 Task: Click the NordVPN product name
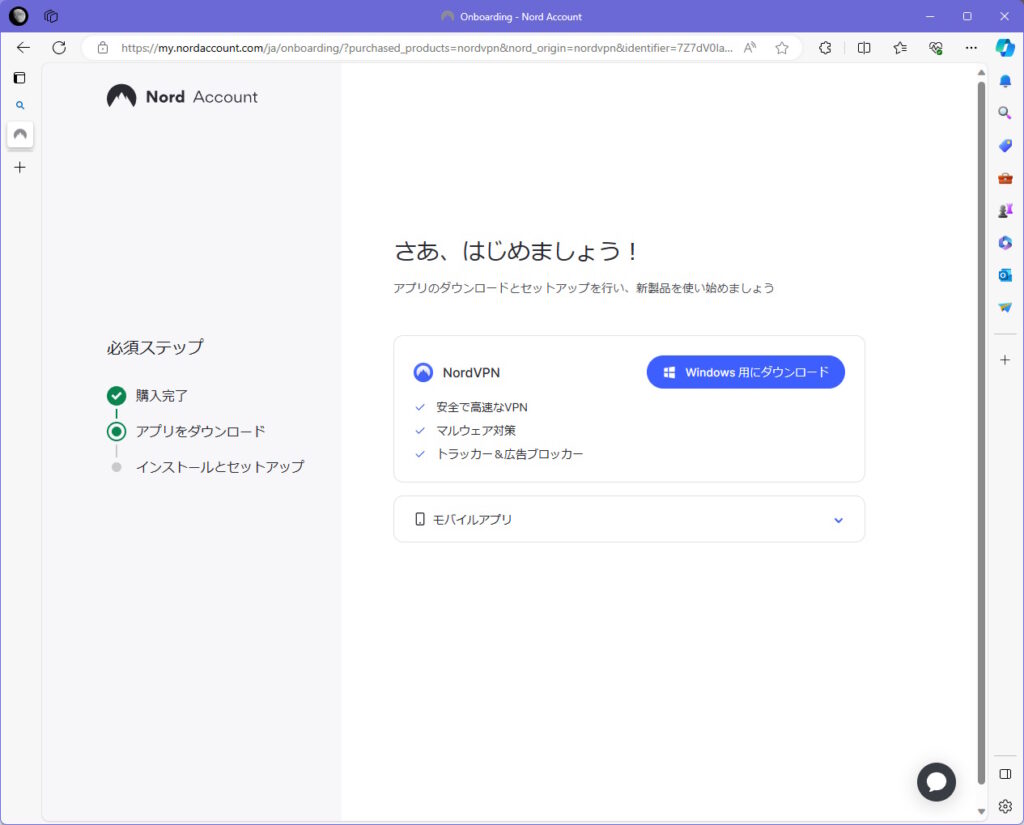[x=472, y=372]
